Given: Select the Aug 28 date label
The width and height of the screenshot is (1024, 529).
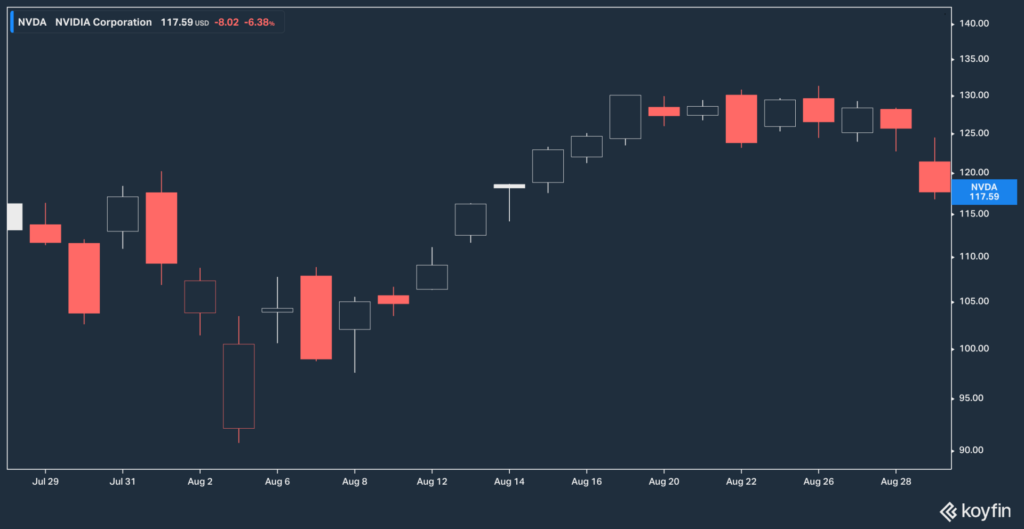Looking at the screenshot, I should [x=895, y=481].
